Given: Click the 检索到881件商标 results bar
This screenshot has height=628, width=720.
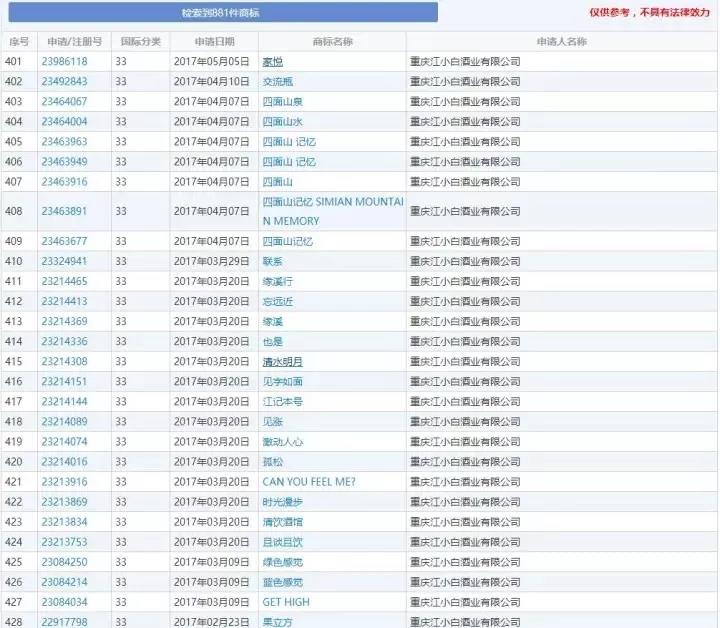Looking at the screenshot, I should click(x=221, y=12).
